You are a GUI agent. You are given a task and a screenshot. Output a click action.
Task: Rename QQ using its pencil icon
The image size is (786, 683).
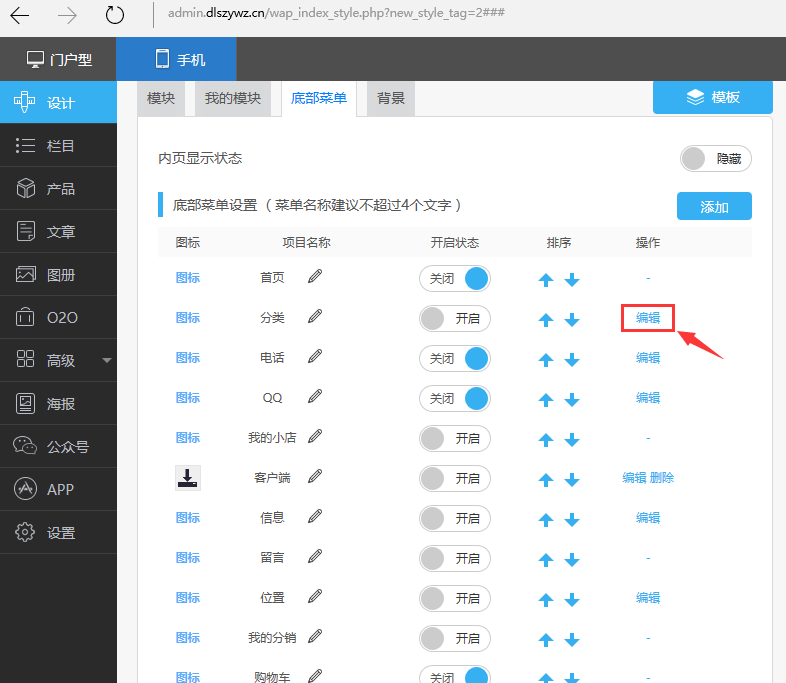coord(315,396)
